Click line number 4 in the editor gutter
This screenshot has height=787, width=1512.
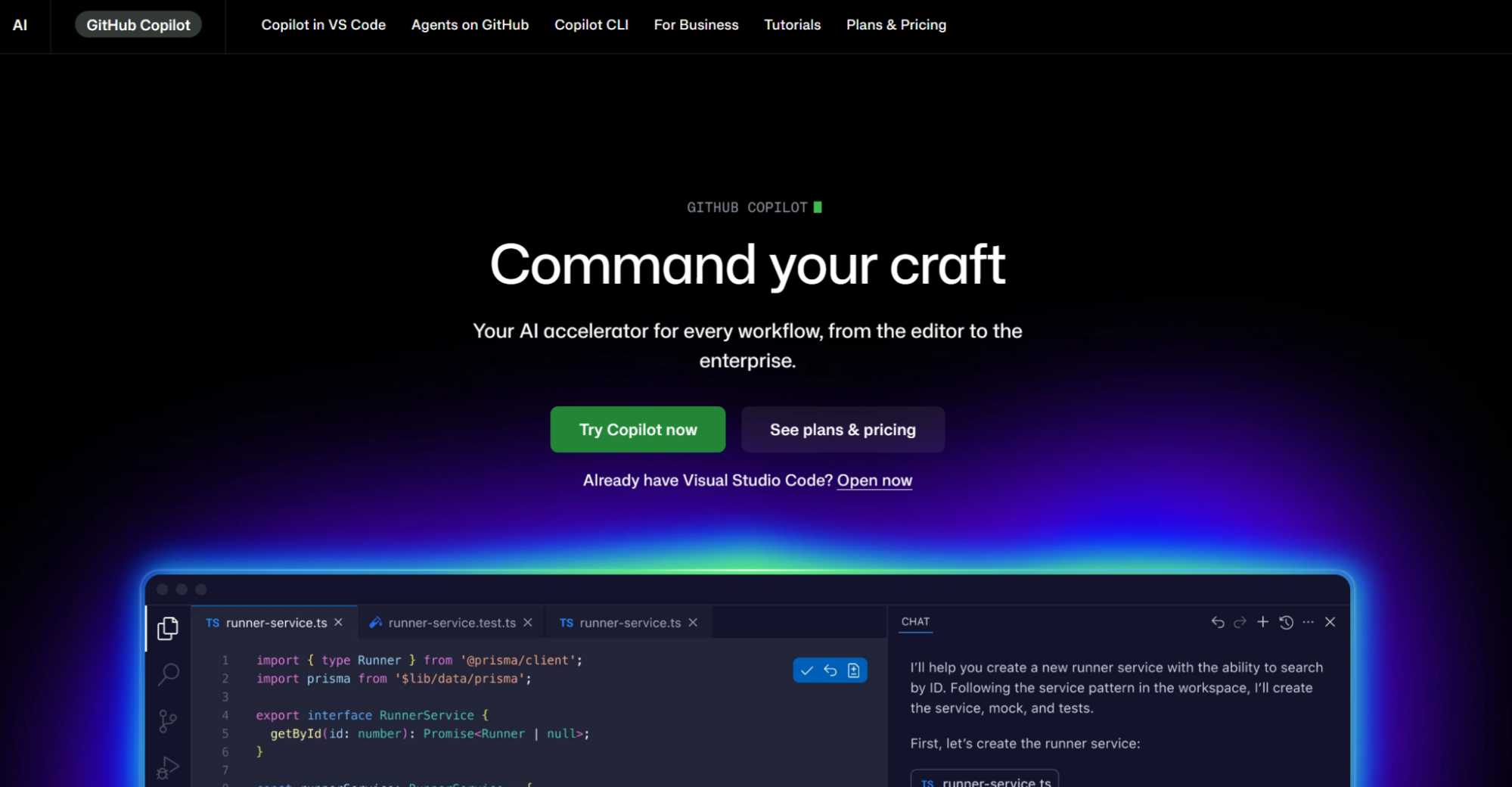[x=225, y=715]
